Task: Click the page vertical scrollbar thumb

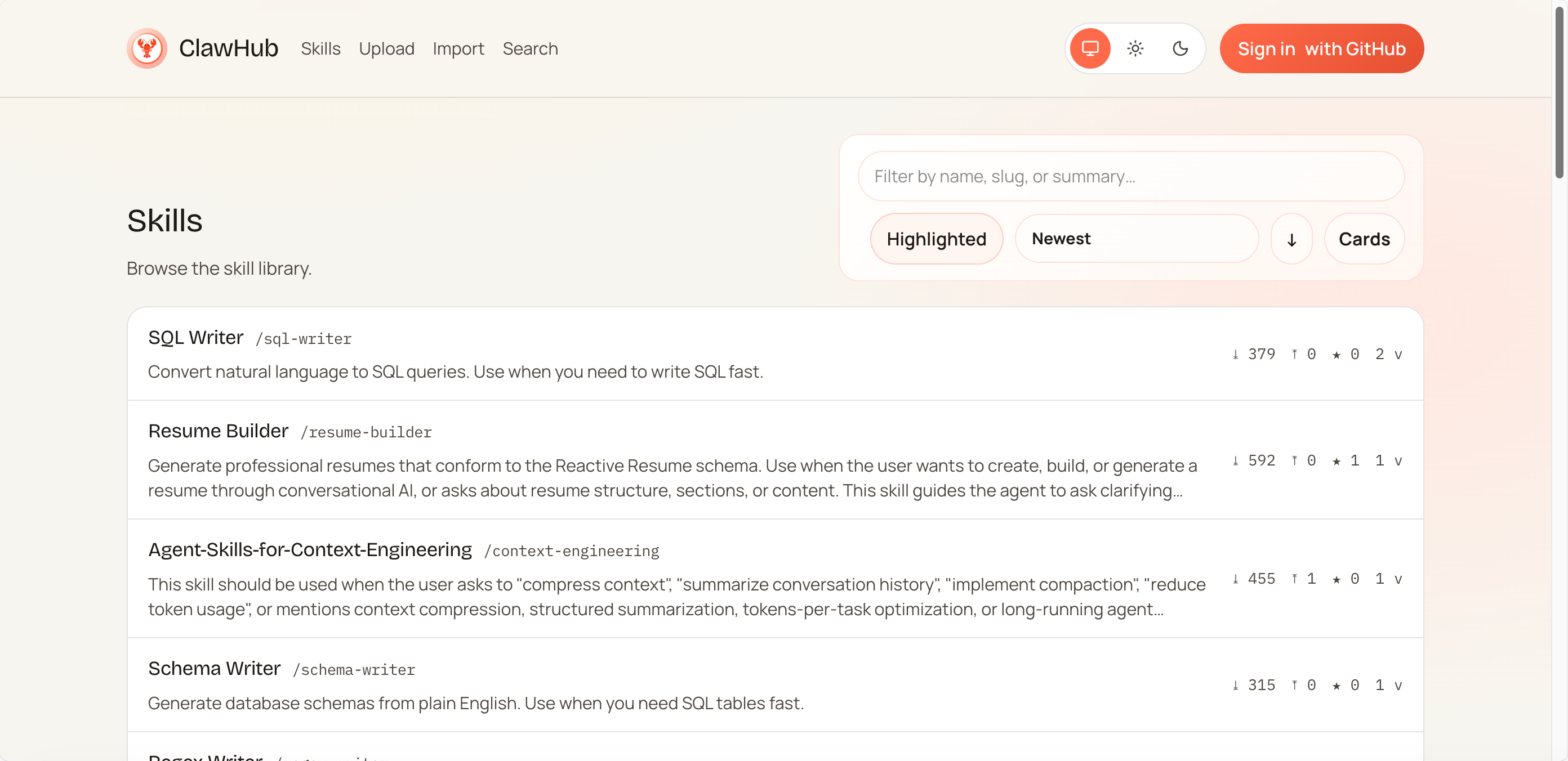Action: [1558, 91]
